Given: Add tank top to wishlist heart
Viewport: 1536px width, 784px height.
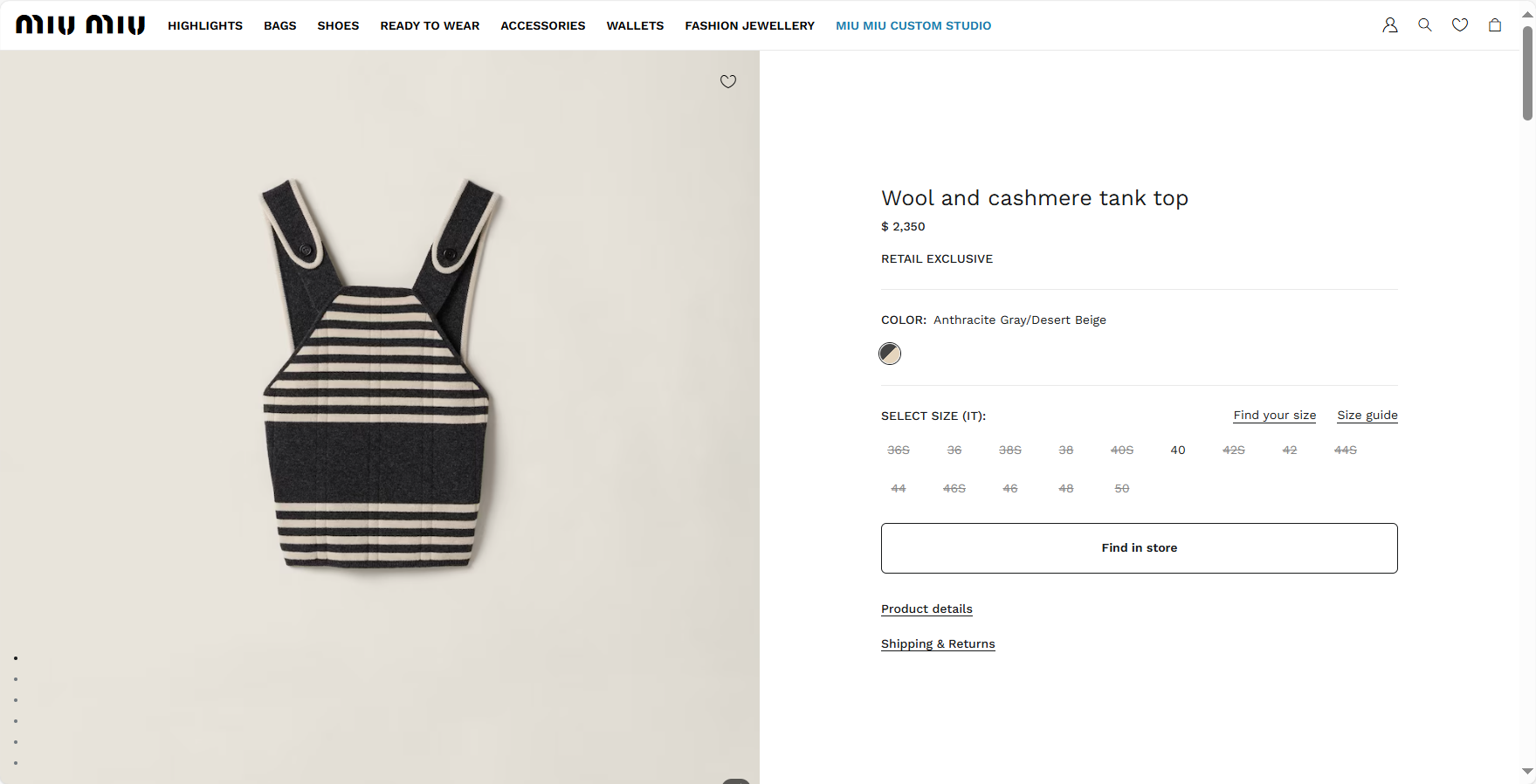Looking at the screenshot, I should (x=728, y=81).
